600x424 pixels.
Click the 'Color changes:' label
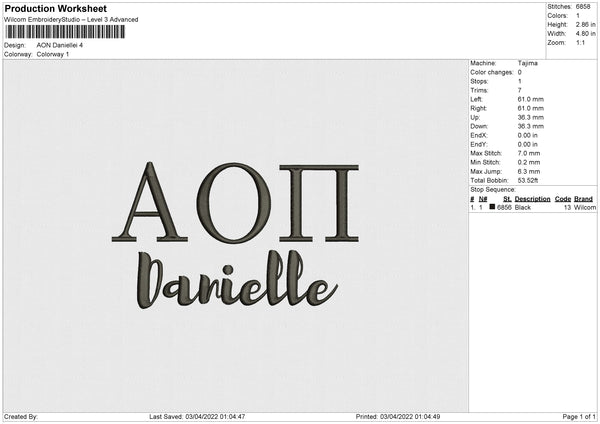pos(492,72)
